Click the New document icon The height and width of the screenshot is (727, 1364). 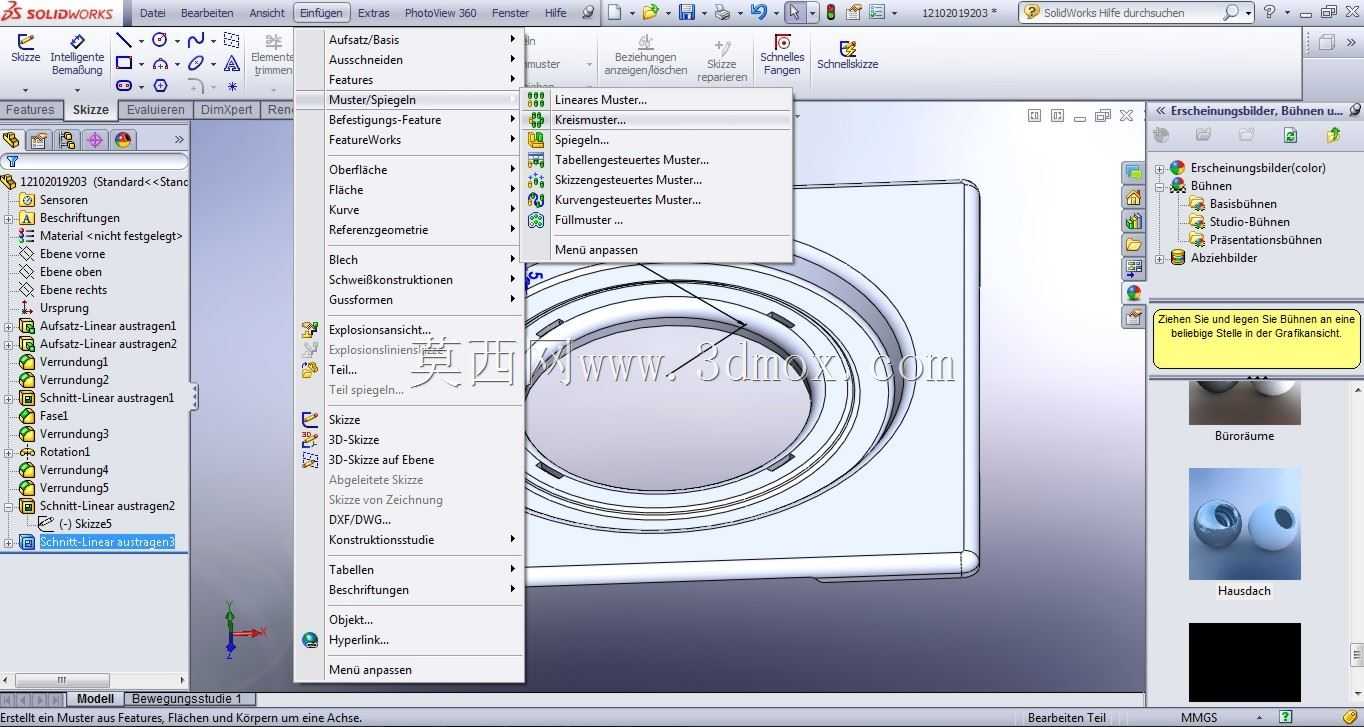coord(614,13)
